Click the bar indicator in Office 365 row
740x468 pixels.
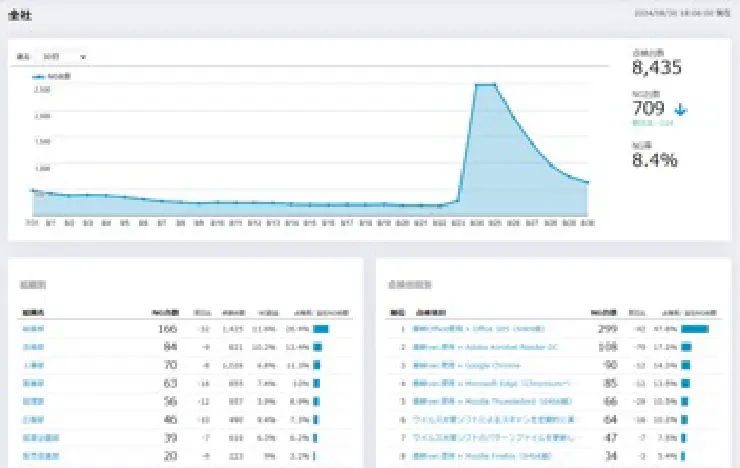[x=695, y=328]
